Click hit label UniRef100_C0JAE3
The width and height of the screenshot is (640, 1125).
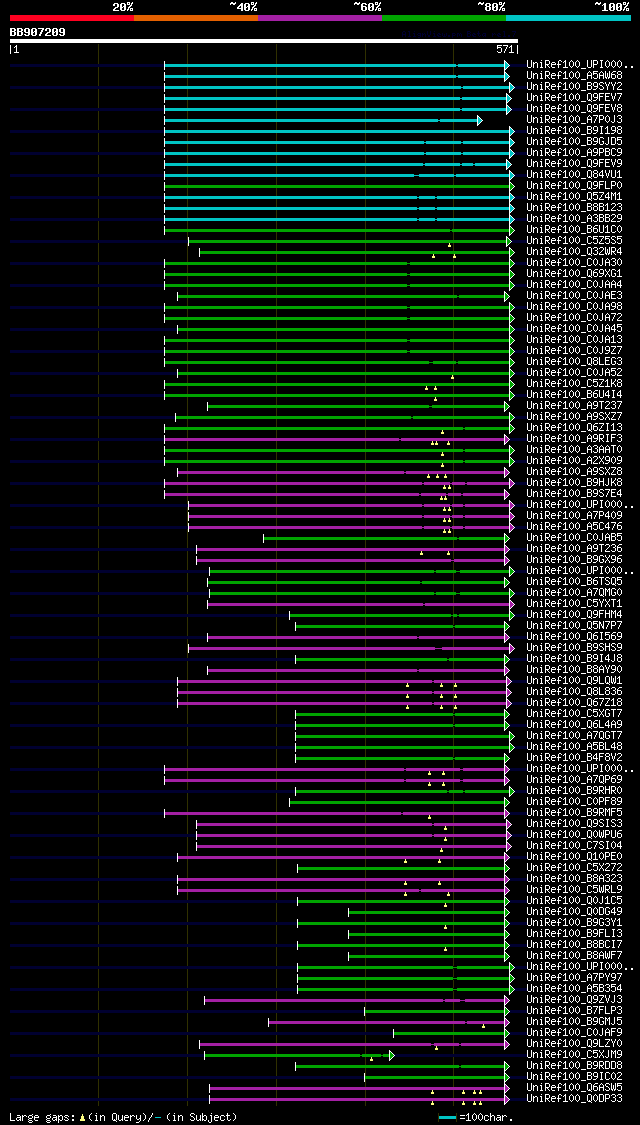coord(575,296)
